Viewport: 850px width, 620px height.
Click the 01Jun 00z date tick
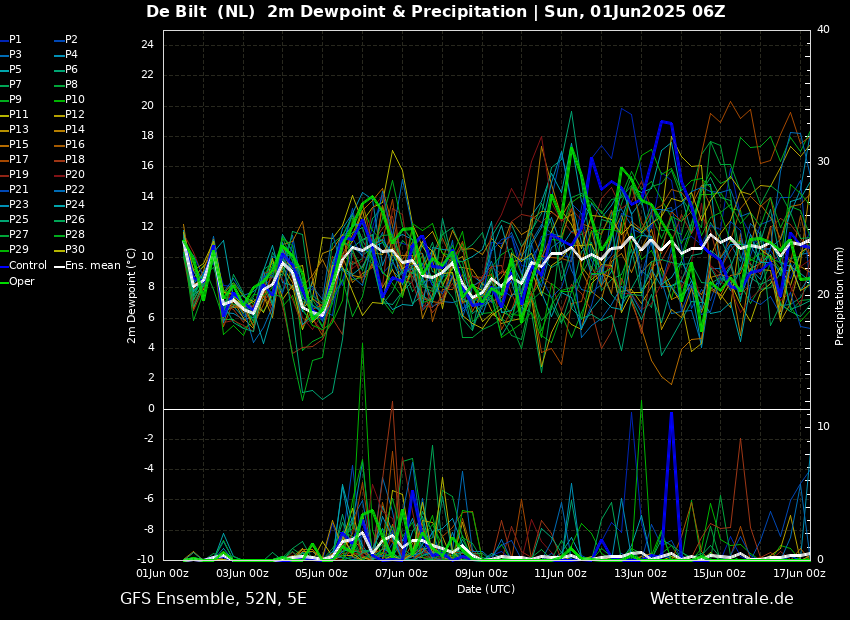coord(163,573)
